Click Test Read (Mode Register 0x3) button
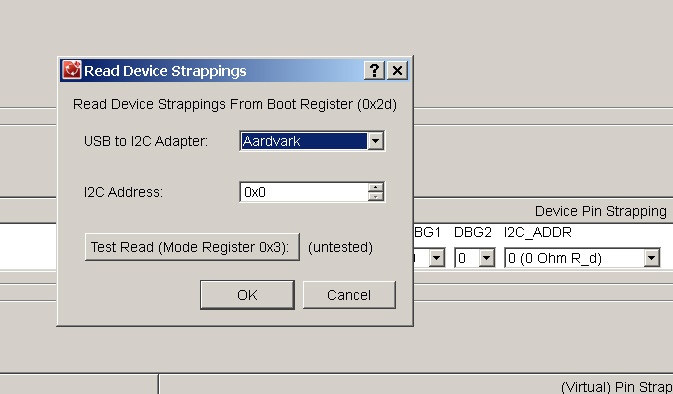 pos(192,247)
